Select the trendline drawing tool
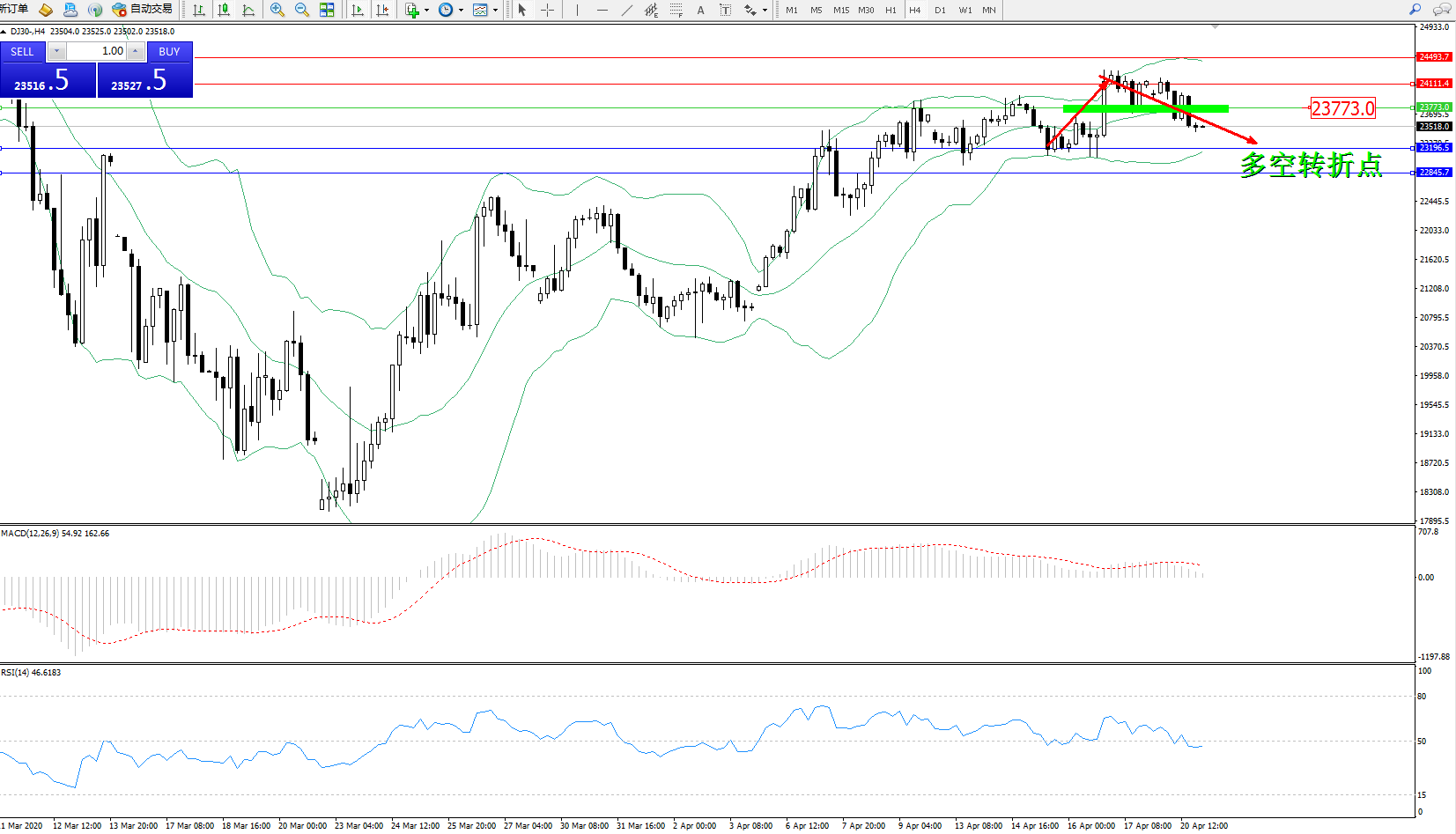This screenshot has width=1456, height=834. click(x=626, y=10)
